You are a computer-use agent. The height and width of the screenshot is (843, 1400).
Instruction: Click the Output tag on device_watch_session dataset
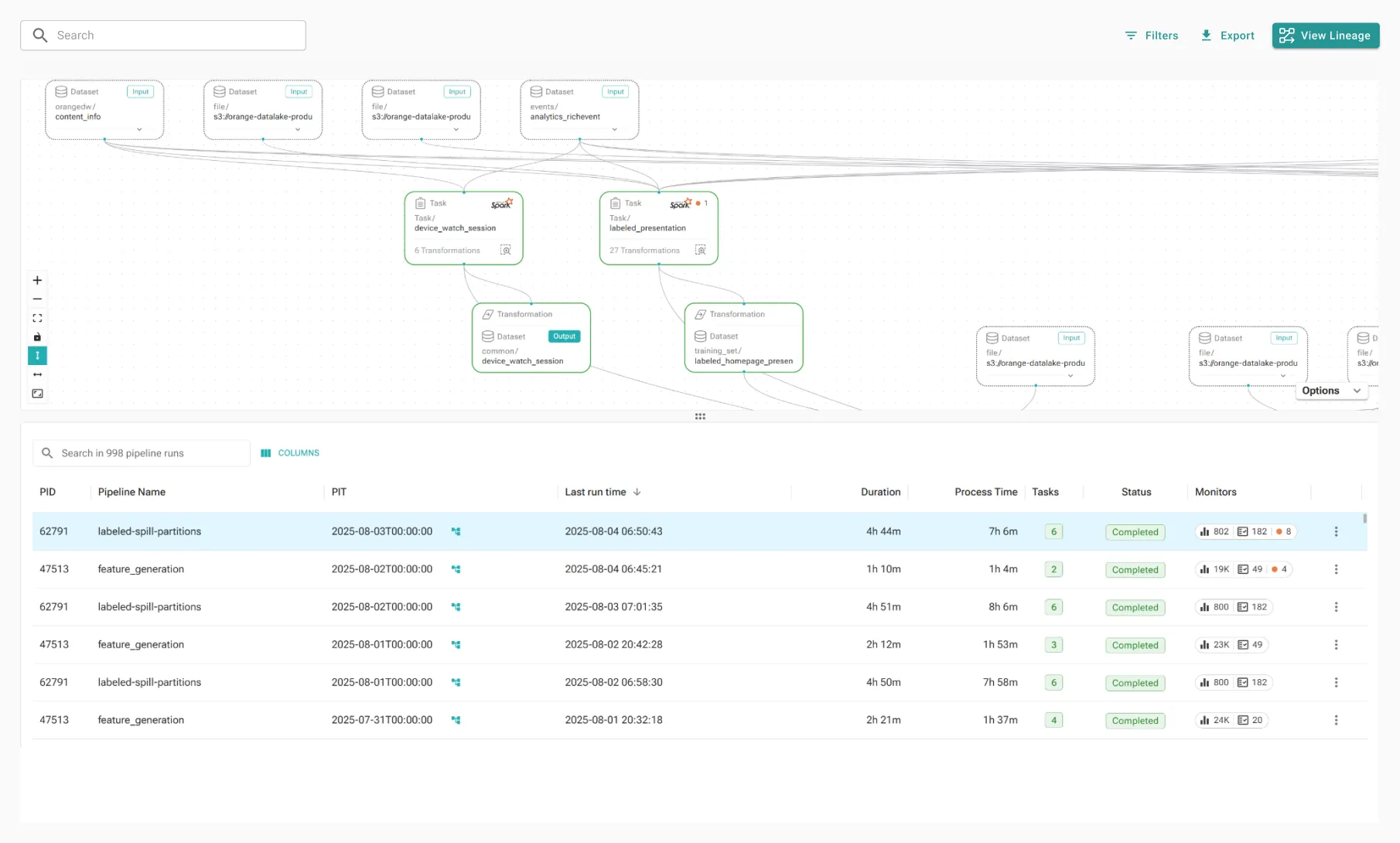pos(565,336)
